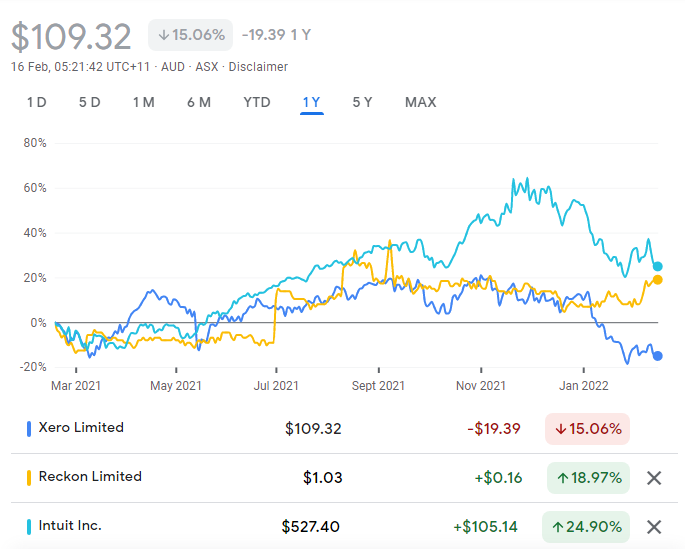This screenshot has height=549, width=685.
Task: Click the teal Intuit Inc. colour marker
Action: (x=29, y=527)
